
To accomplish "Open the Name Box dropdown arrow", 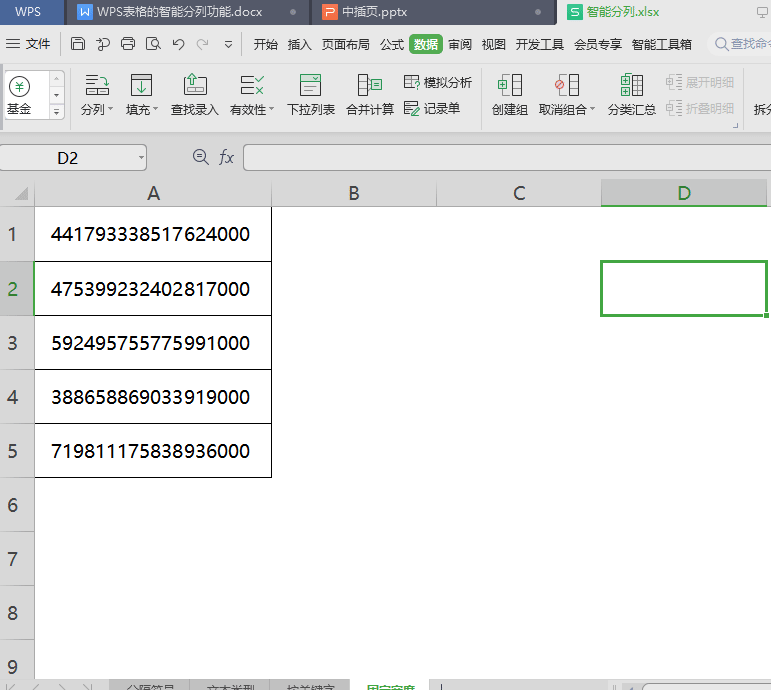I will pos(141,157).
